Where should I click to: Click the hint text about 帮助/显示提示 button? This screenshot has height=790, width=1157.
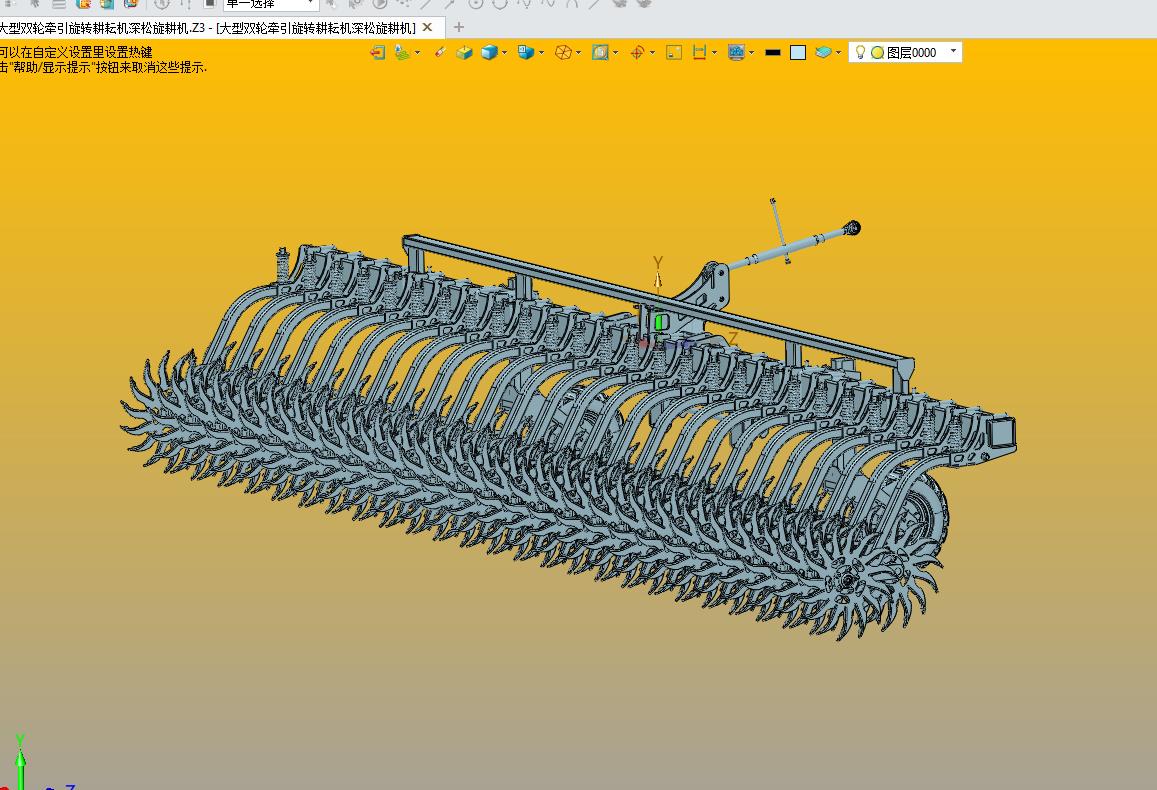coord(103,67)
